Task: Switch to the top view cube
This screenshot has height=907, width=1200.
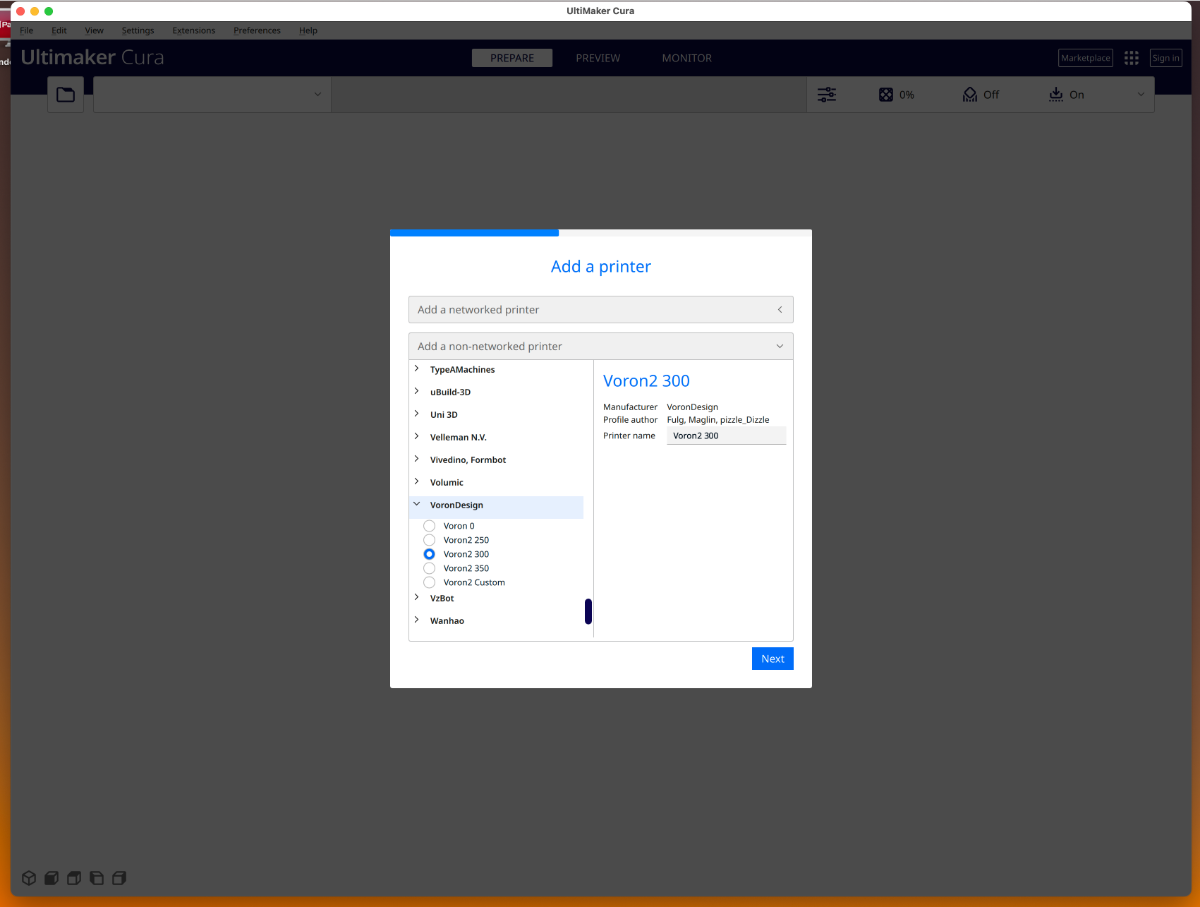Action: [75, 878]
